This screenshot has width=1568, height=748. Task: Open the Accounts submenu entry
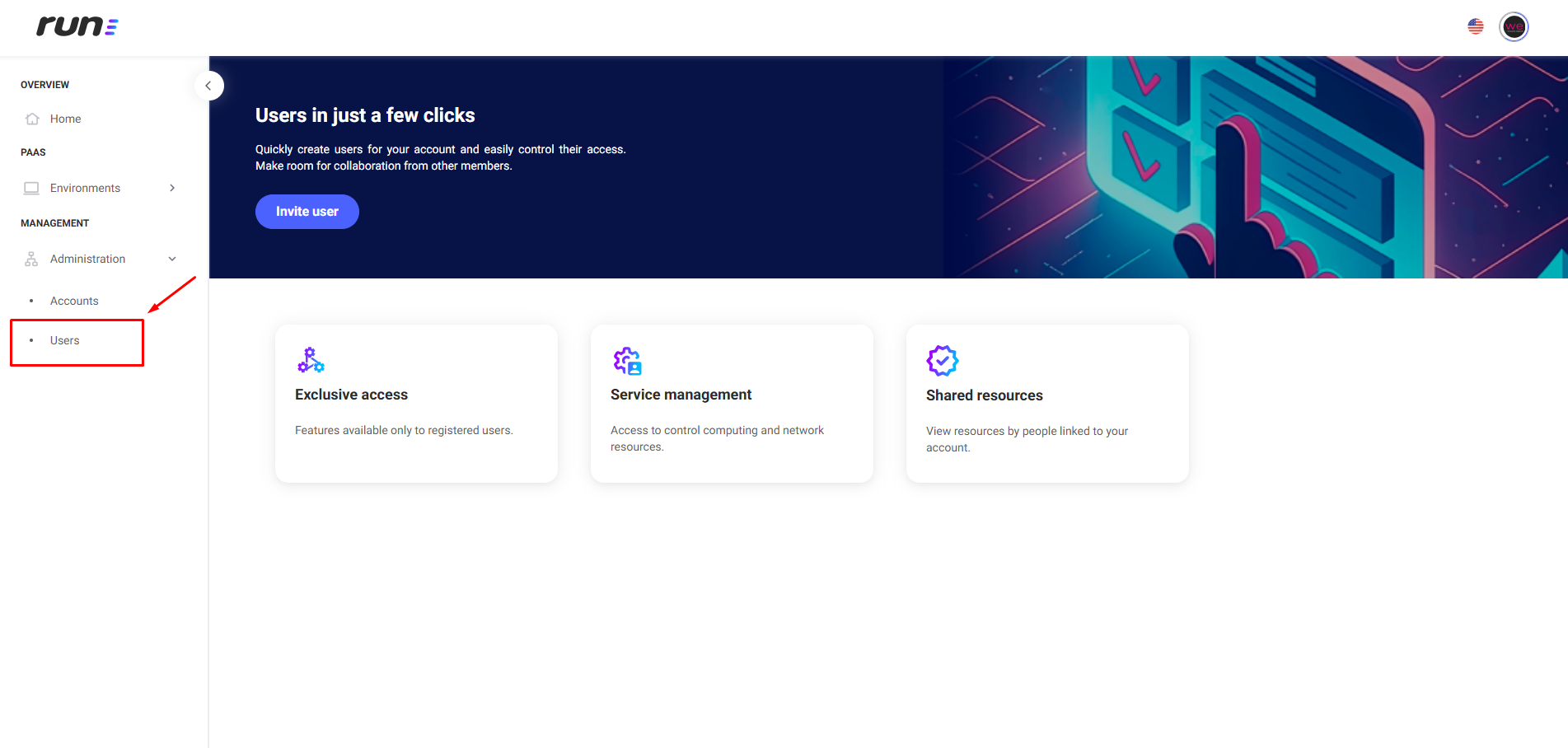74,301
